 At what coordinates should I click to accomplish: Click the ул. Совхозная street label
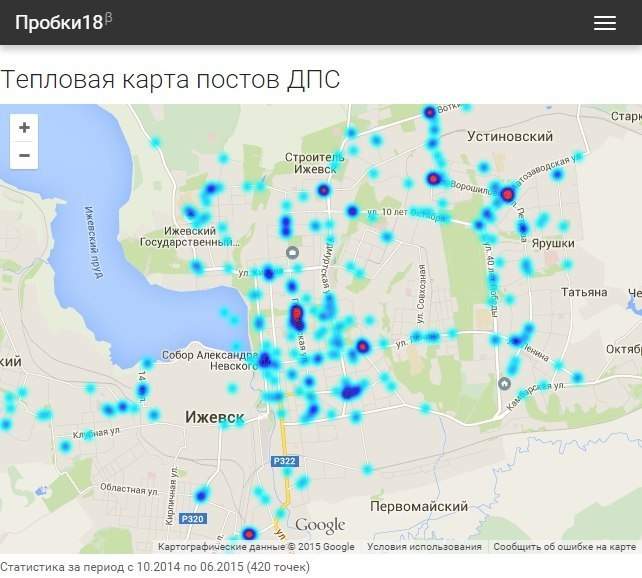pyautogui.click(x=421, y=294)
